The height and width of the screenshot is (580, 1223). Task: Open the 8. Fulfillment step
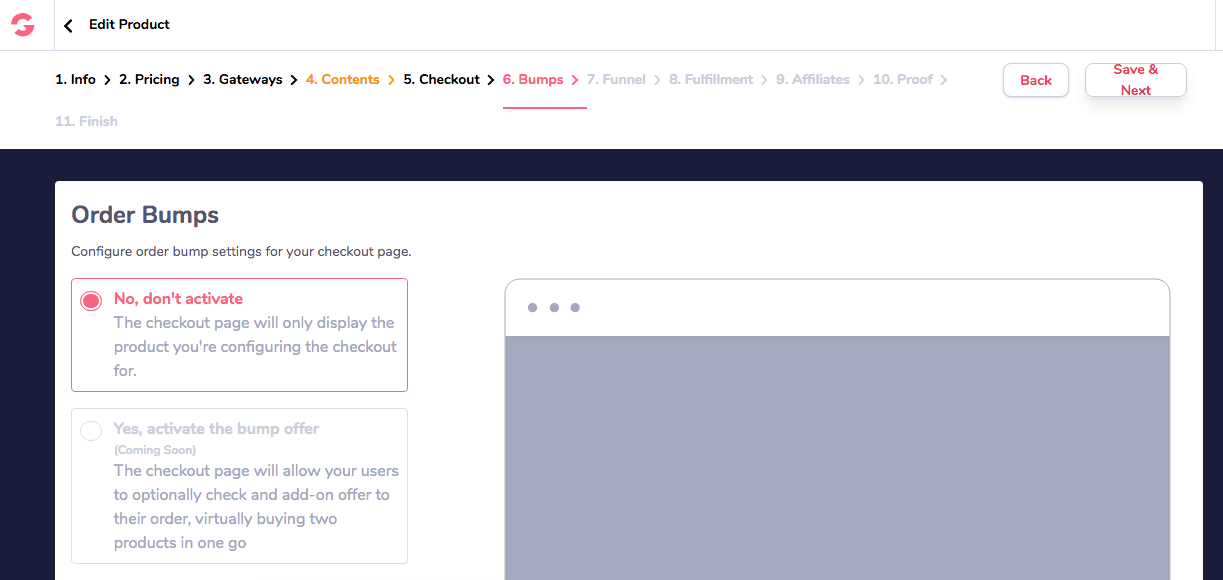click(x=711, y=79)
